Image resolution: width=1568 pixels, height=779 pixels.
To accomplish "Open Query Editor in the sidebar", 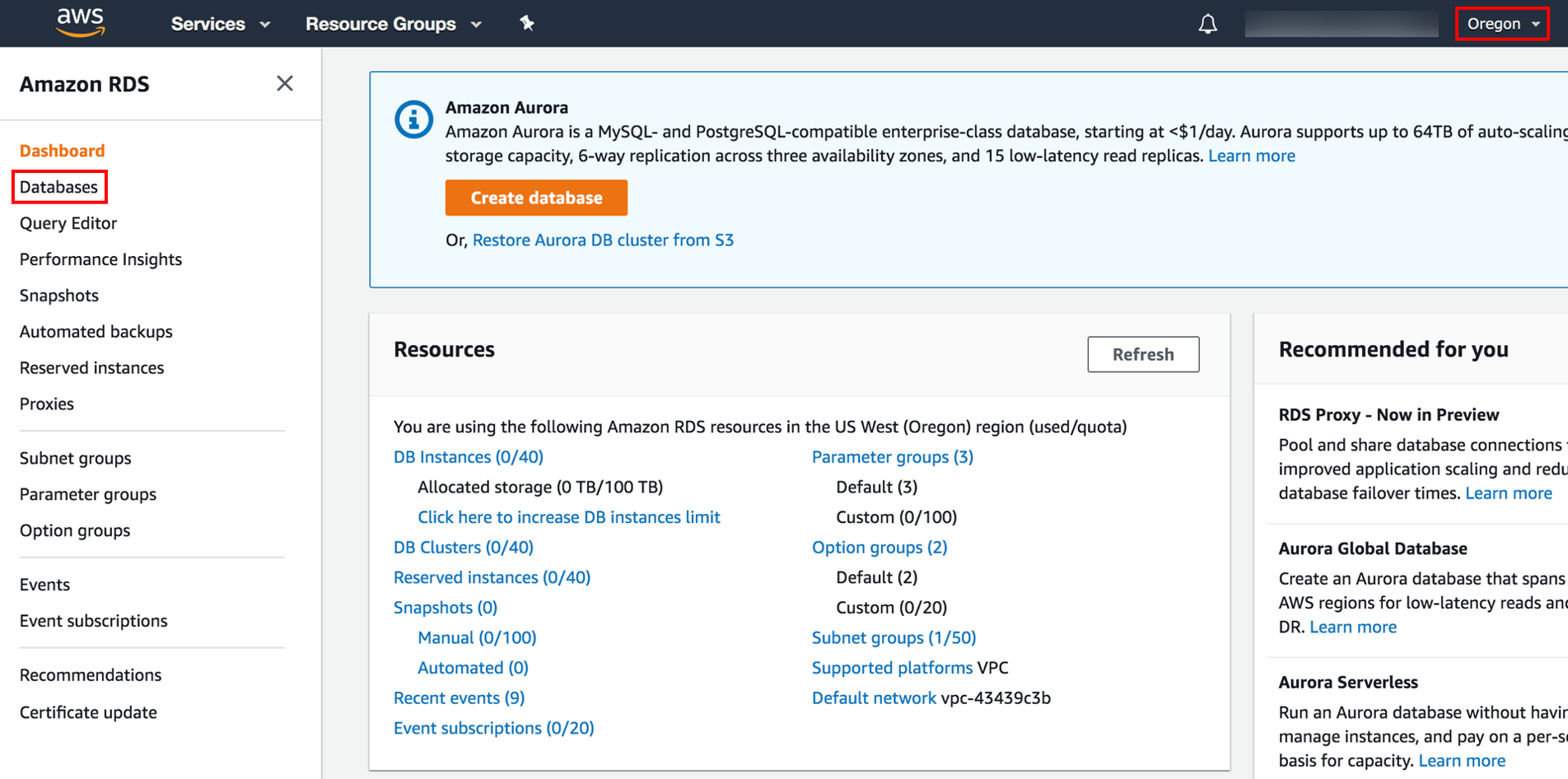I will 68,223.
